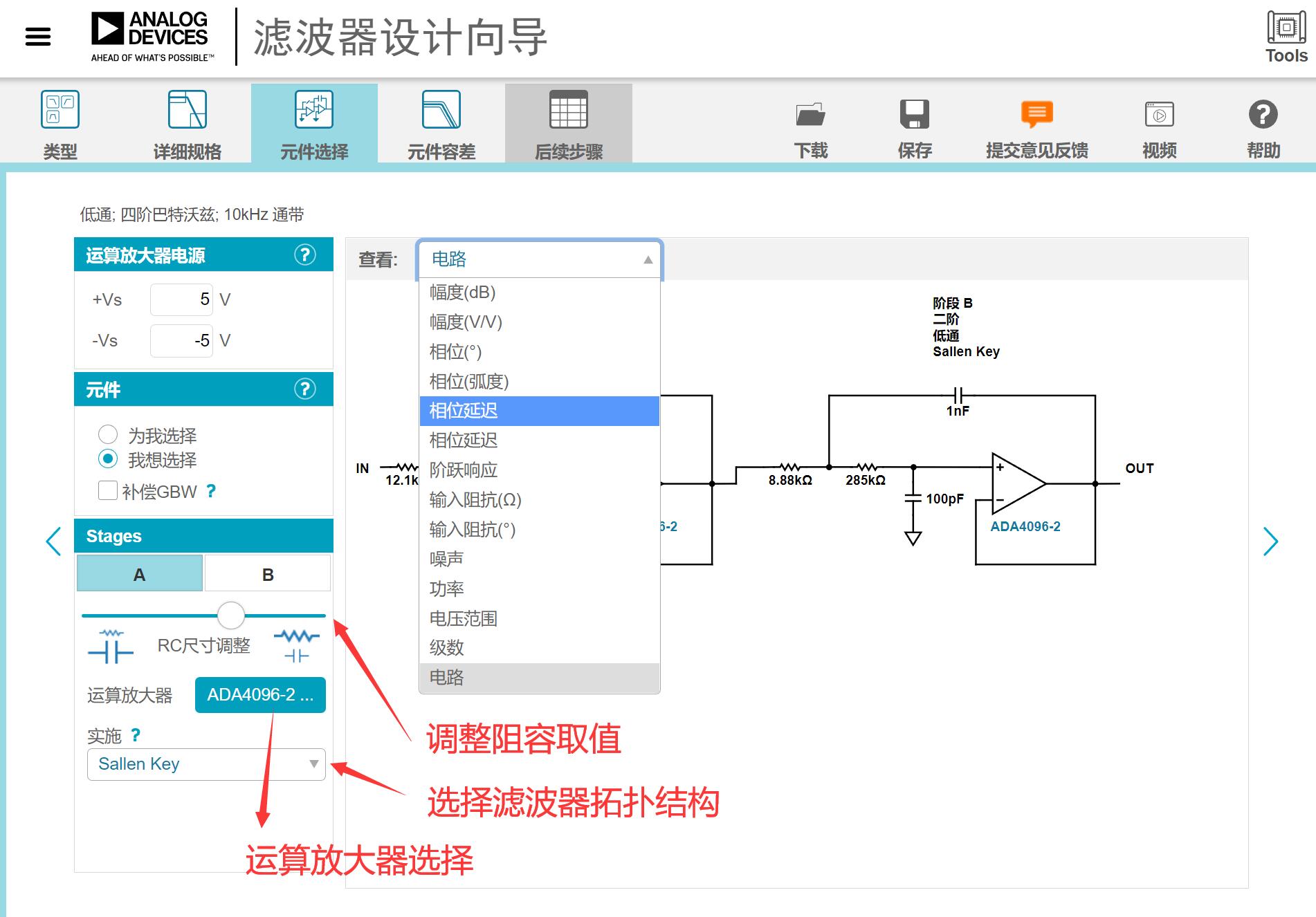Image resolution: width=1316 pixels, height=917 pixels.
Task: Select the 我想选择 radio button
Action: [108, 459]
